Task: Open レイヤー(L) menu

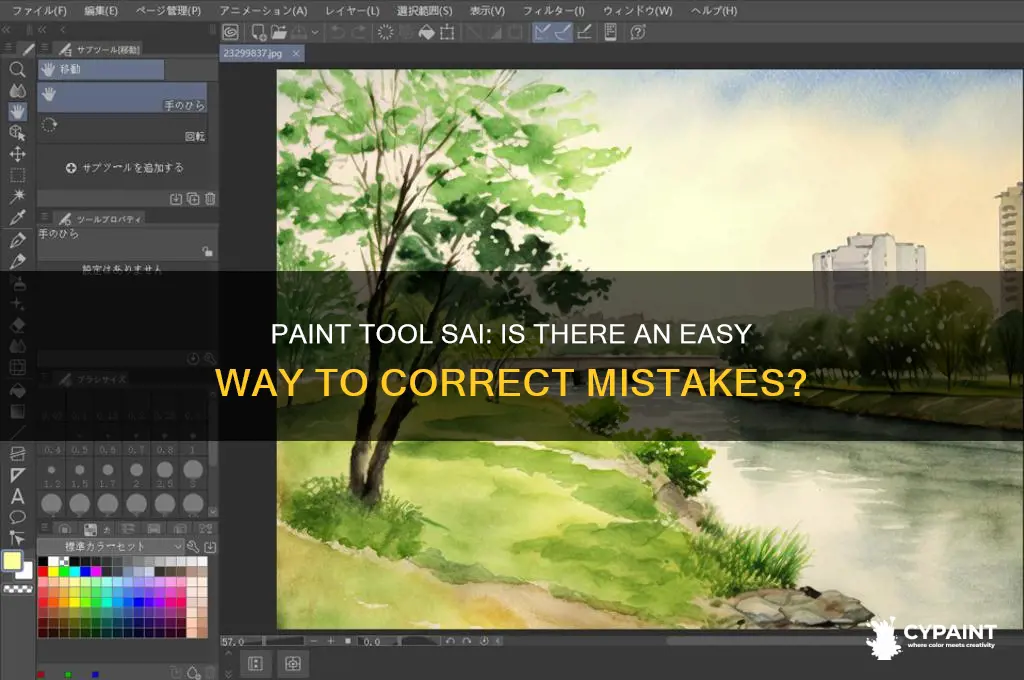Action: 352,10
